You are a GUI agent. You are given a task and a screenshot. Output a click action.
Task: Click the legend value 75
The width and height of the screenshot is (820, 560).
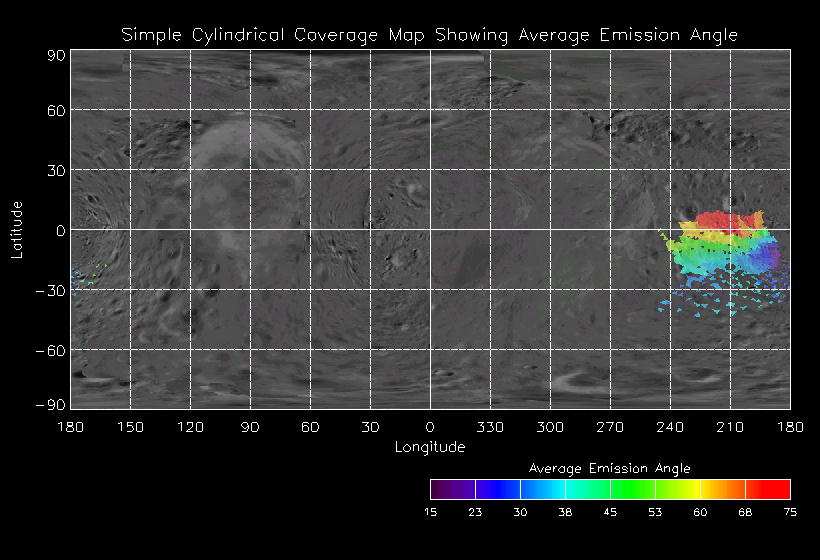(790, 512)
